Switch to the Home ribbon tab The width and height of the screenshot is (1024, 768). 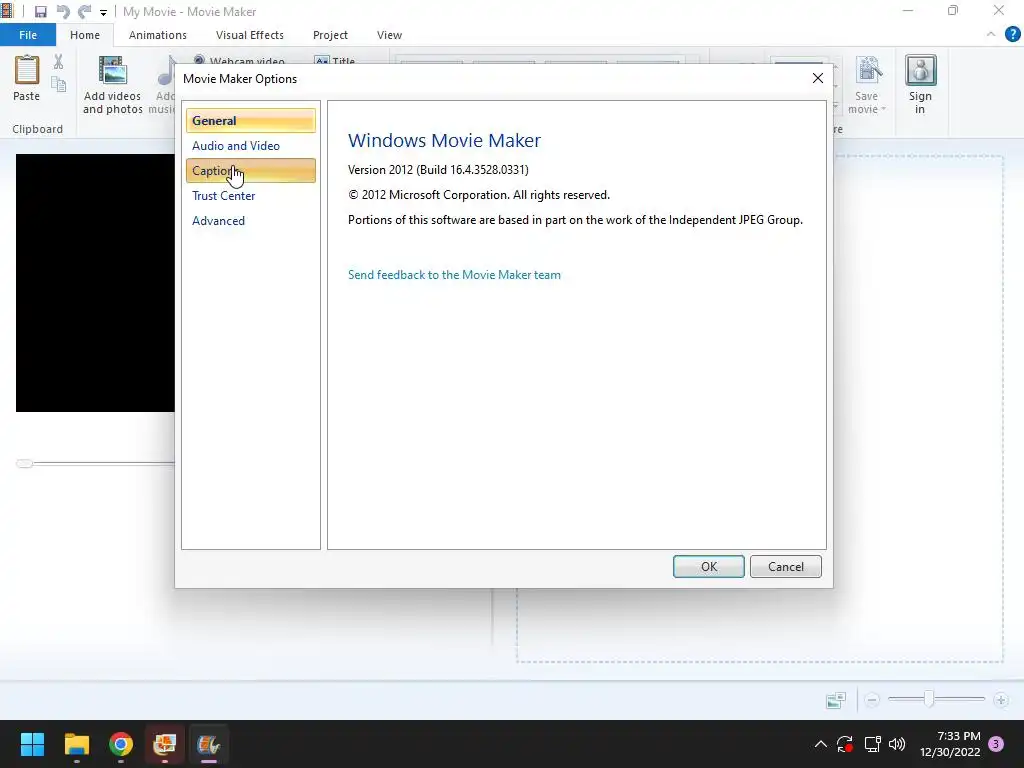(x=85, y=35)
